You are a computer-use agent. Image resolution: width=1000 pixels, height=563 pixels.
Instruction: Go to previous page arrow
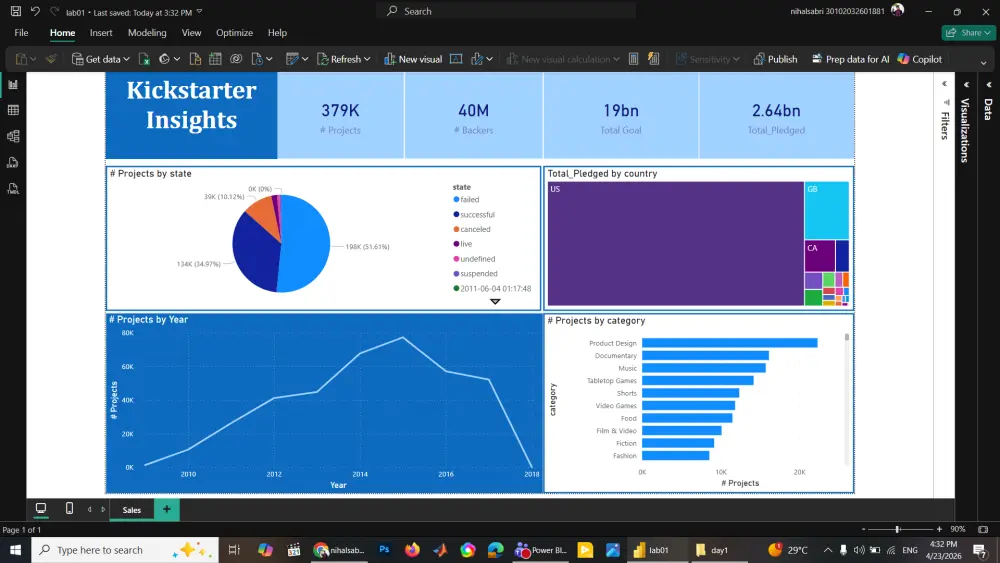(x=89, y=509)
